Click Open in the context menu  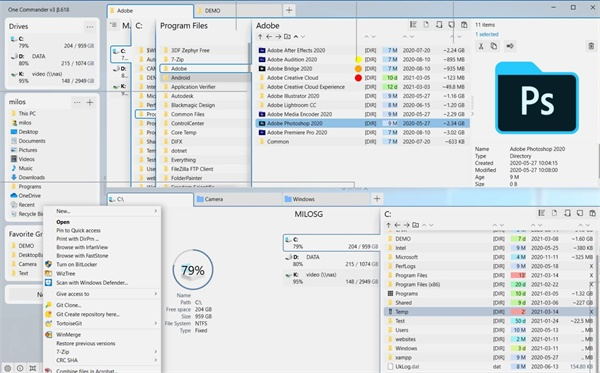point(63,222)
